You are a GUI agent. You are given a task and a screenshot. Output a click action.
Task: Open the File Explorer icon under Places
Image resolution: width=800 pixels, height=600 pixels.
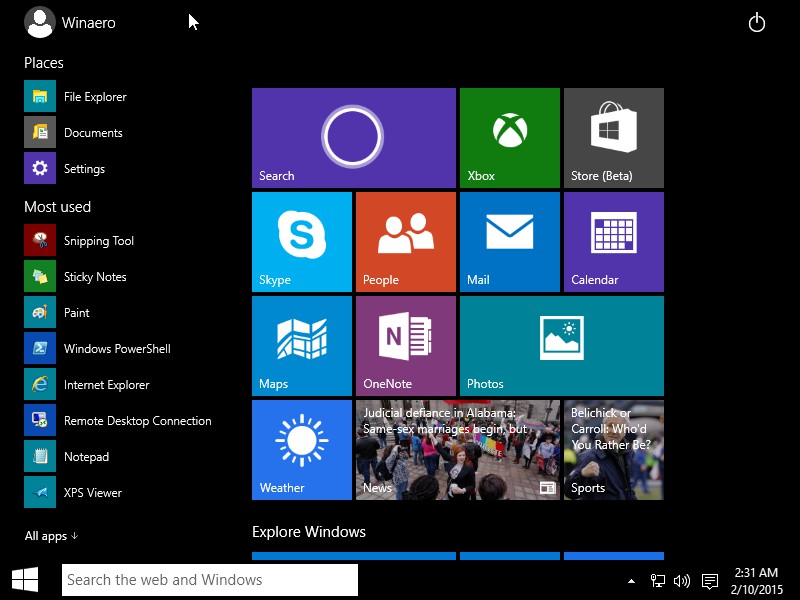[x=40, y=96]
